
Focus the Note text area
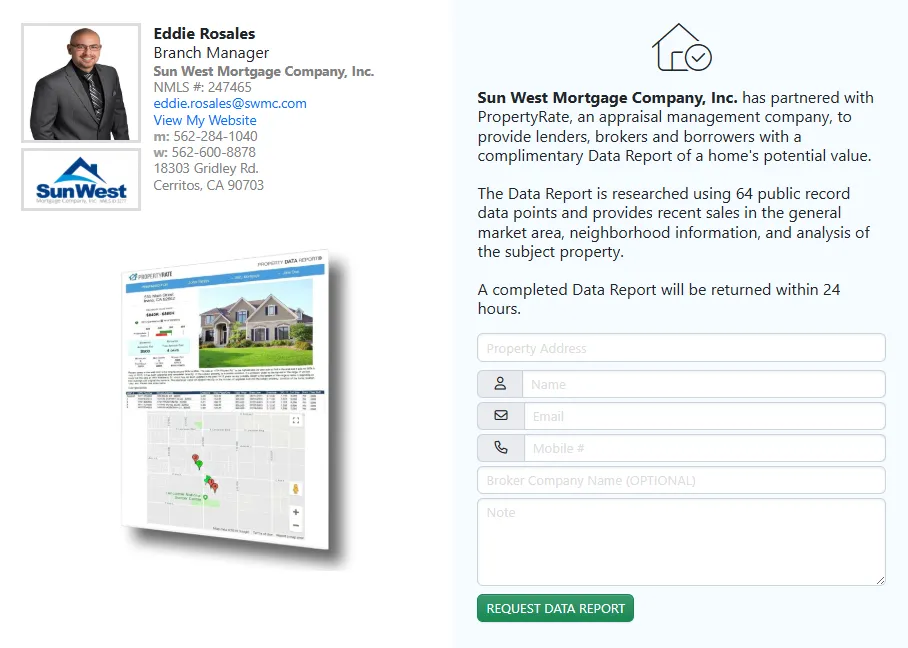[x=681, y=542]
